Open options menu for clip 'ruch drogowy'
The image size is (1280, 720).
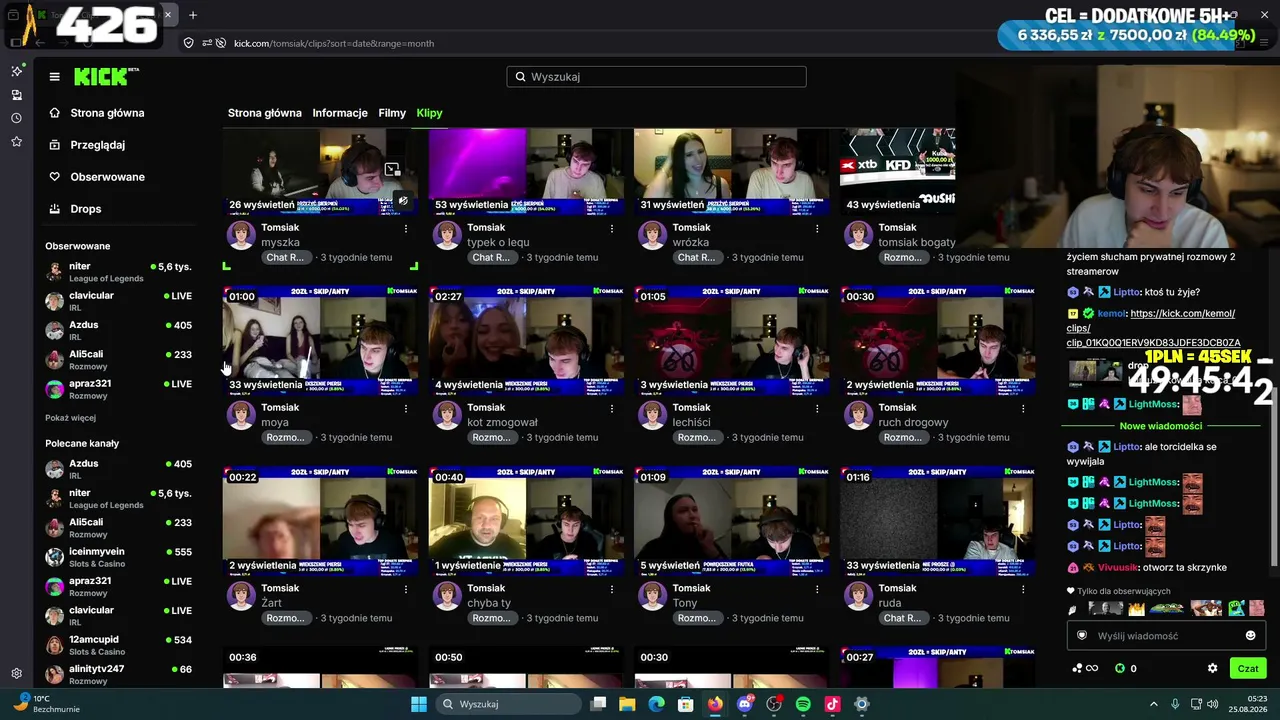tap(1023, 409)
